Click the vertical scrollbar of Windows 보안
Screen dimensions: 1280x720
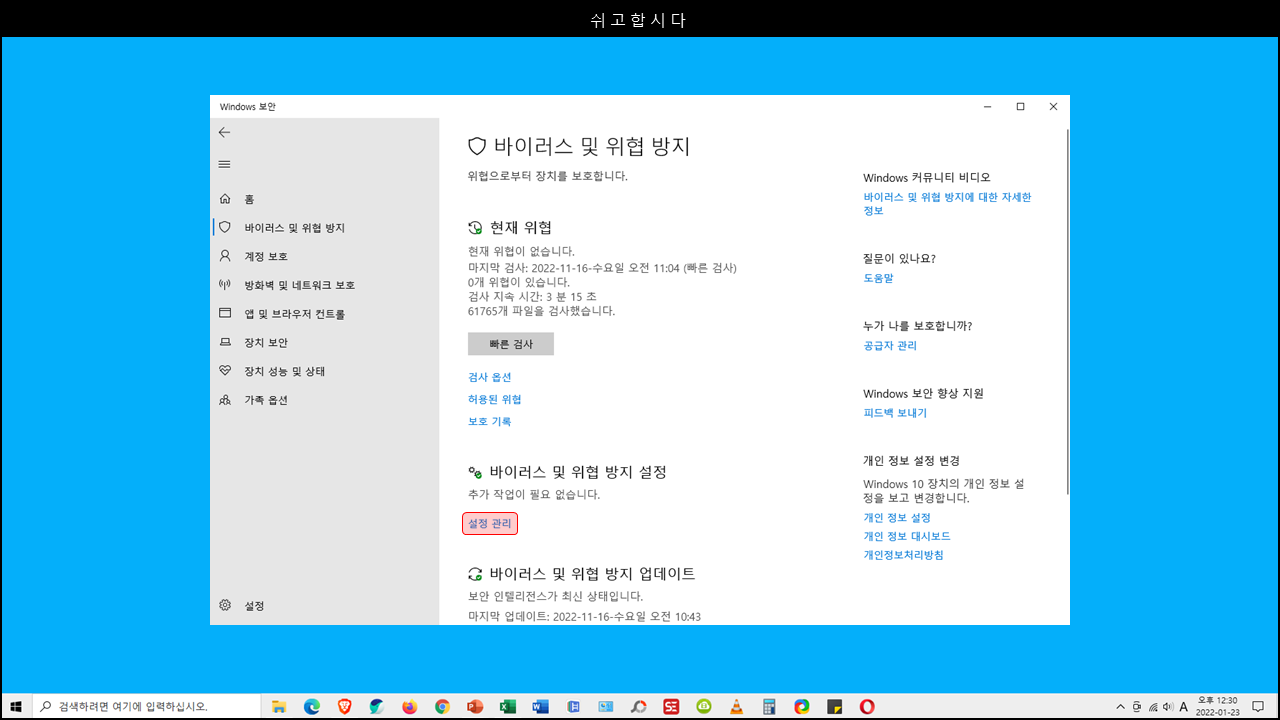coord(1067,310)
